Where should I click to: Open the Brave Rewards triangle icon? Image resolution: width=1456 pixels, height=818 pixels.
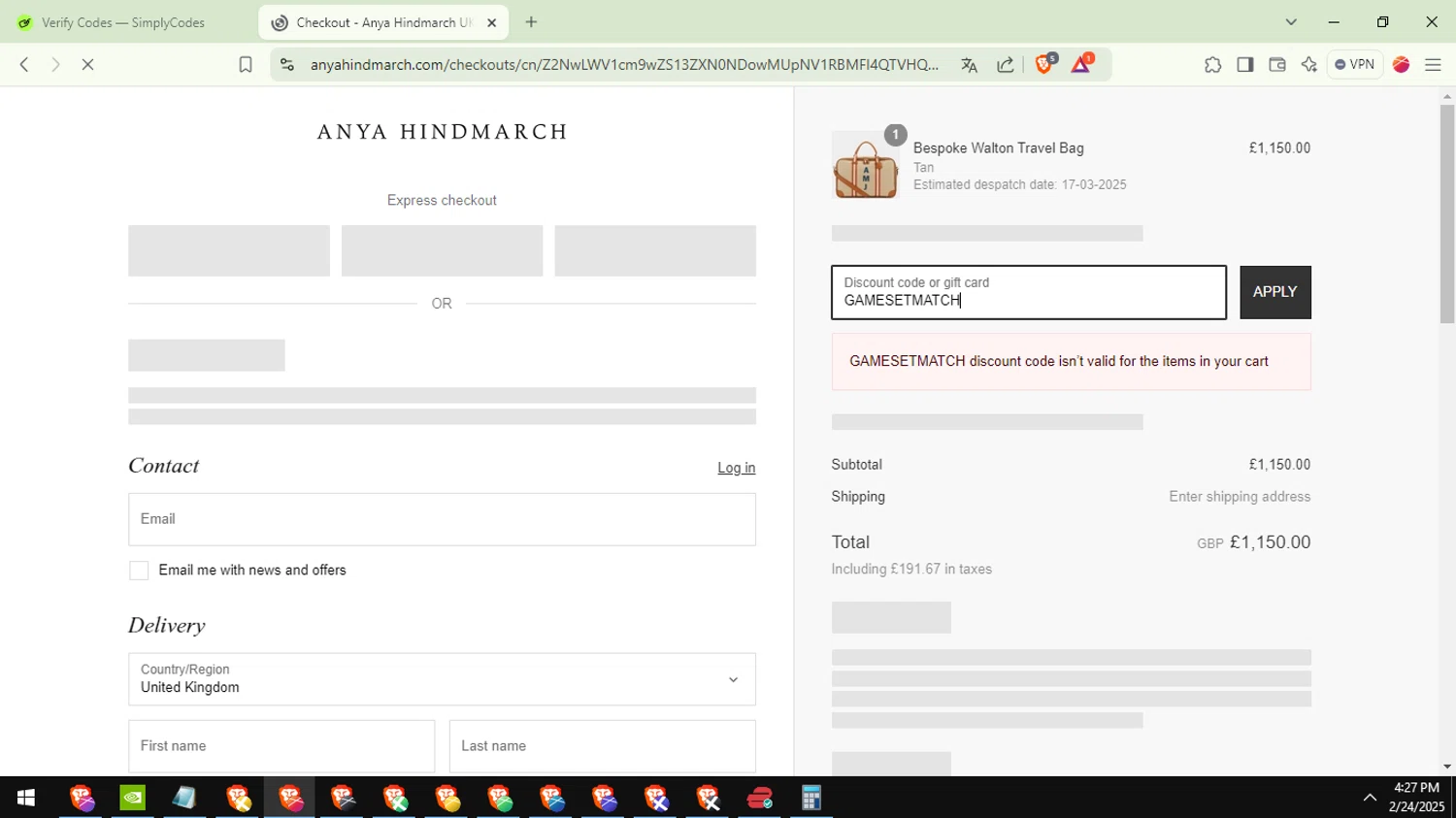pos(1081,64)
